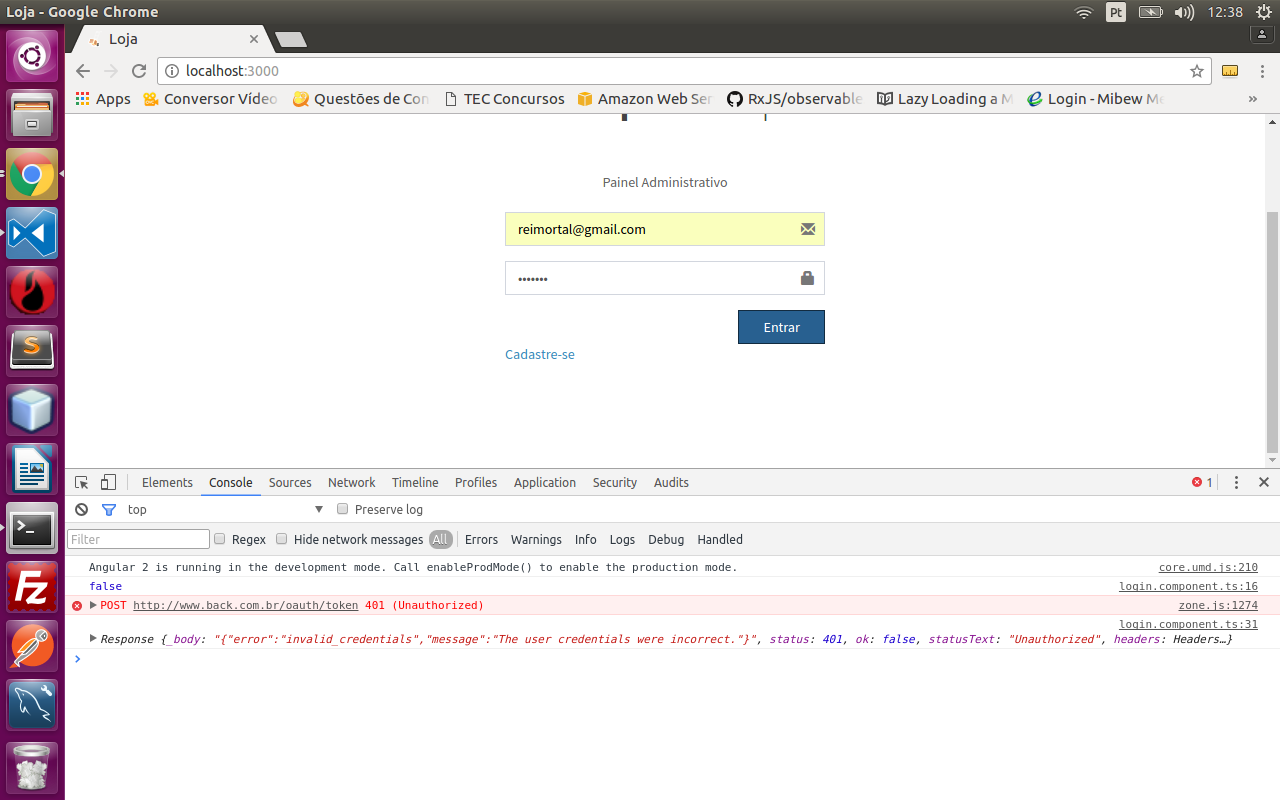Open the sound volume indicator
The width and height of the screenshot is (1280, 800).
tap(1184, 12)
